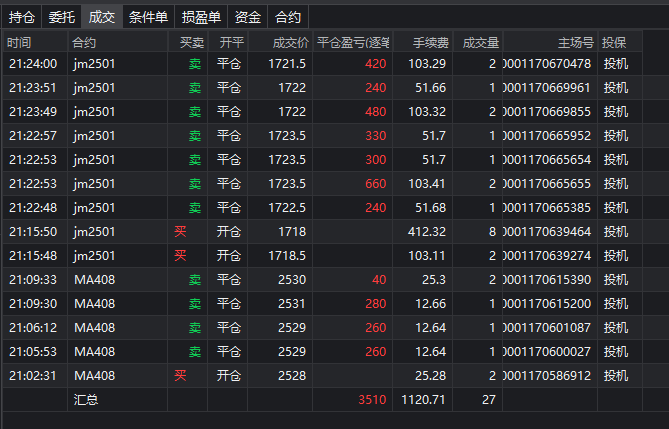This screenshot has width=669, height=429.
Task: Open the 委托 tab
Action: (61, 17)
